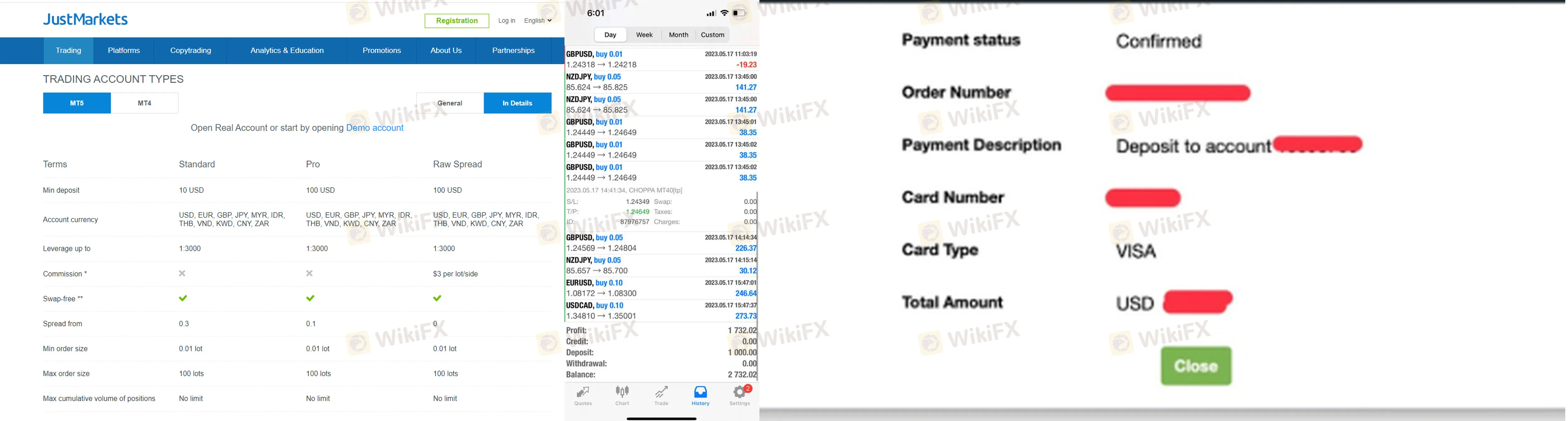Open the Demo account link

coord(375,128)
